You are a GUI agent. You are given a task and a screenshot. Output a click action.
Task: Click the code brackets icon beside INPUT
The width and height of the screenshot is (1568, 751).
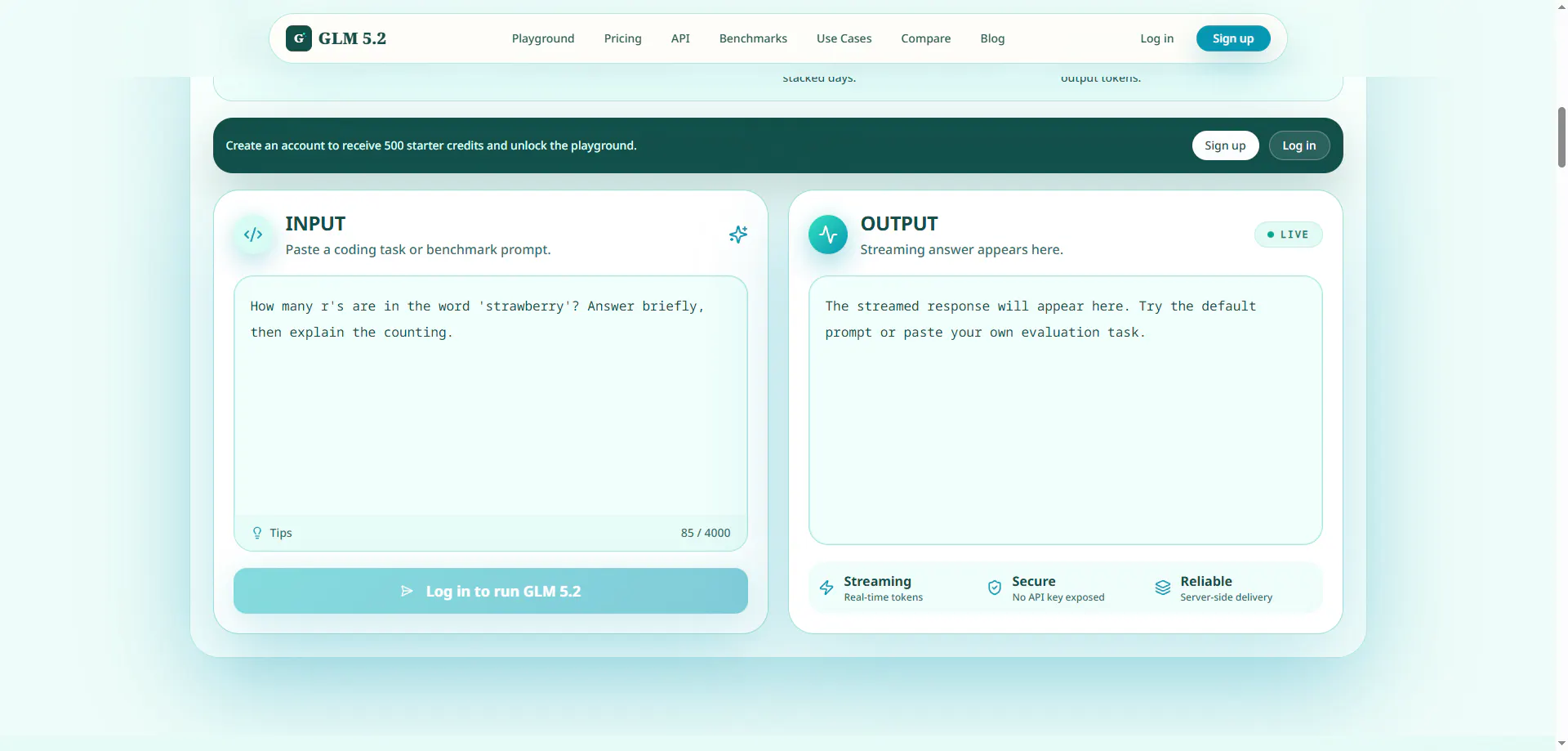253,235
